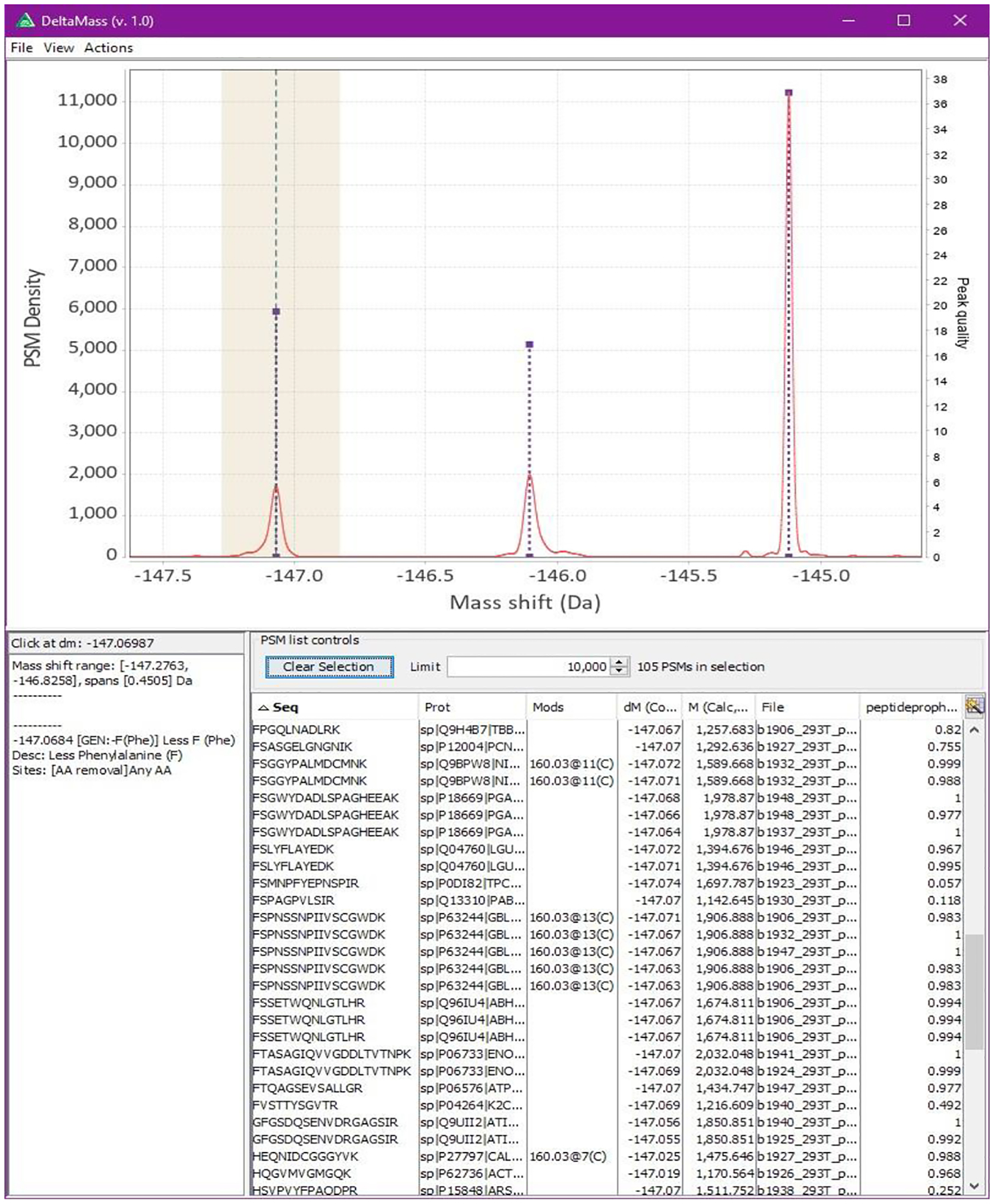Sort by the M (Calc,... column header
994x1204 pixels.
718,707
